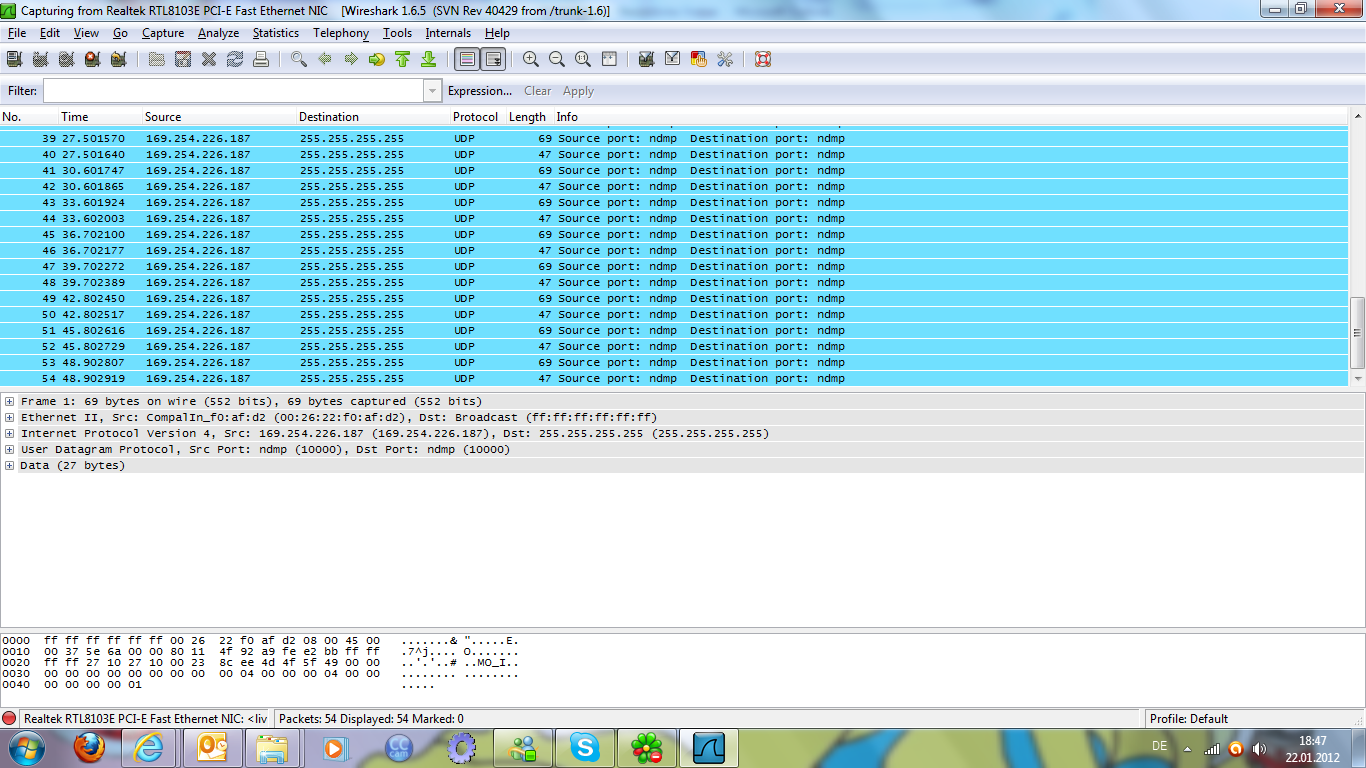Open Firefox from the taskbar
The height and width of the screenshot is (768, 1366).
click(x=89, y=747)
